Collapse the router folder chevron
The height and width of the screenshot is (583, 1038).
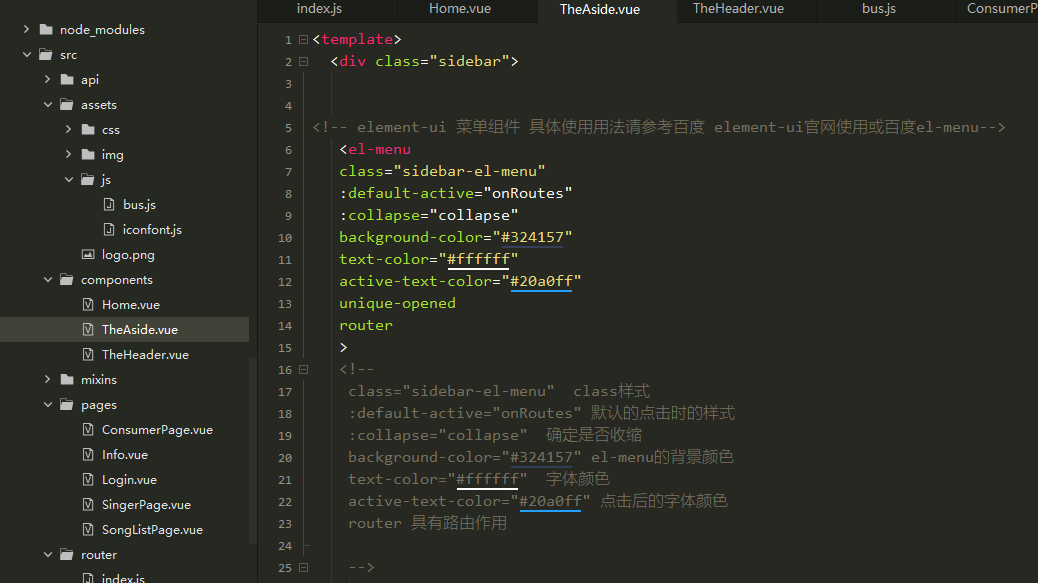click(x=48, y=555)
